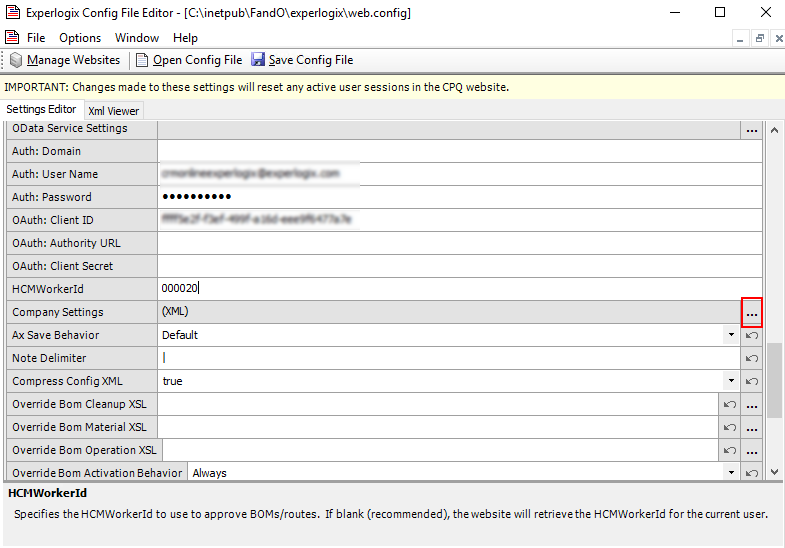Select the Company Settings row label

coord(58,312)
